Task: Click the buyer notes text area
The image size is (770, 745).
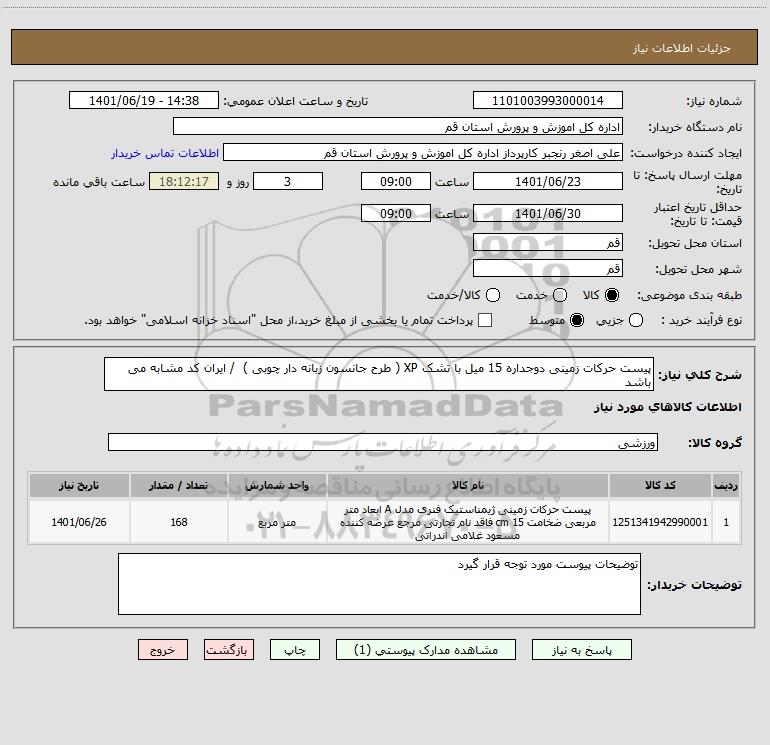Action: click(x=379, y=583)
